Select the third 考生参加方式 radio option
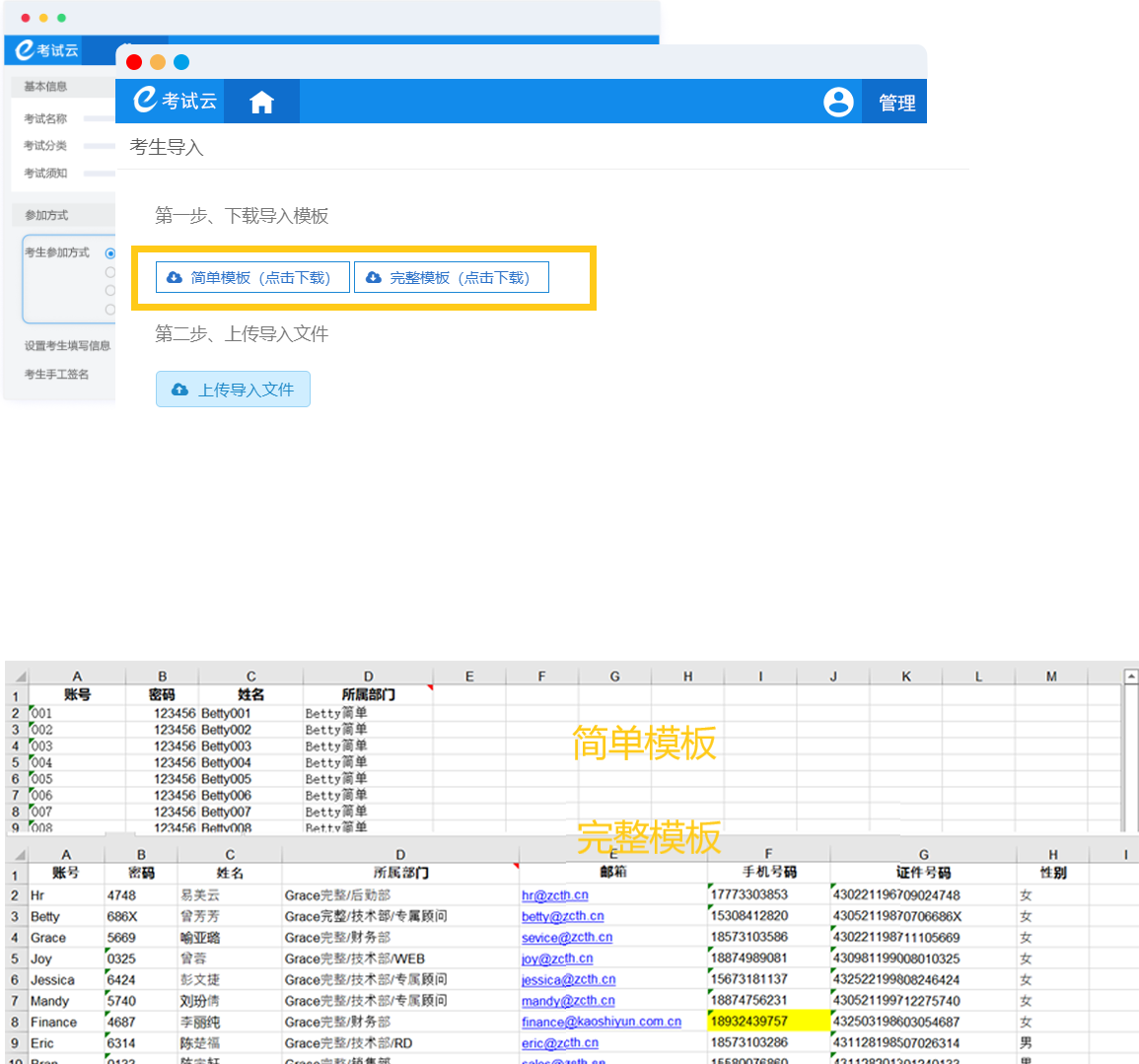 click(110, 291)
